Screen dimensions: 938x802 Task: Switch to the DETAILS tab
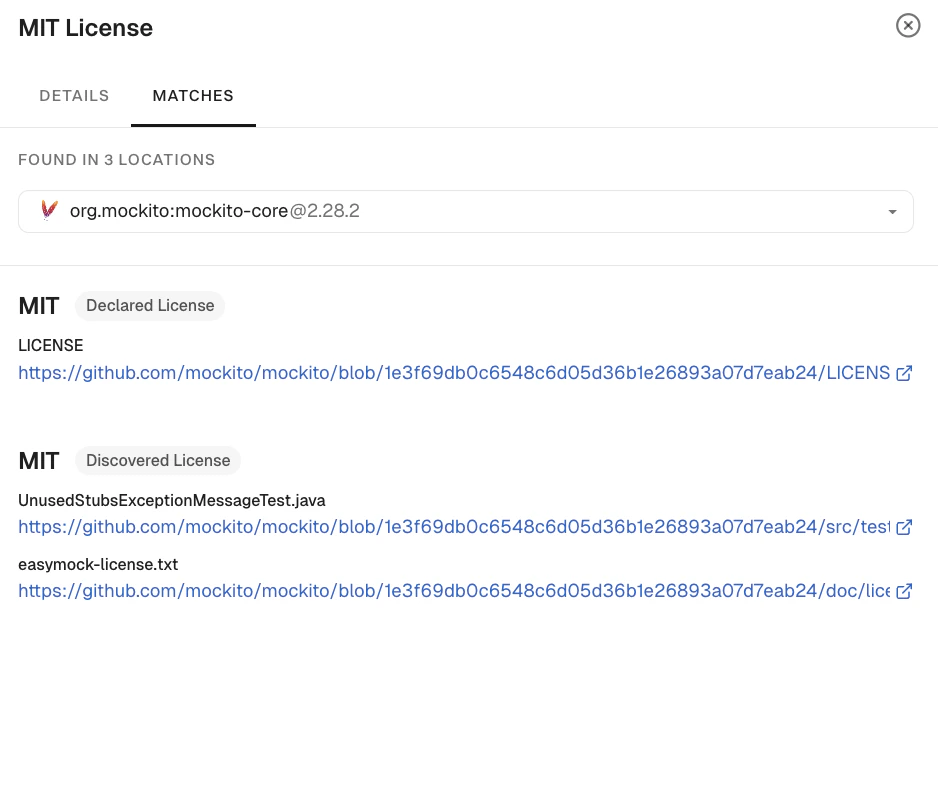tap(74, 96)
